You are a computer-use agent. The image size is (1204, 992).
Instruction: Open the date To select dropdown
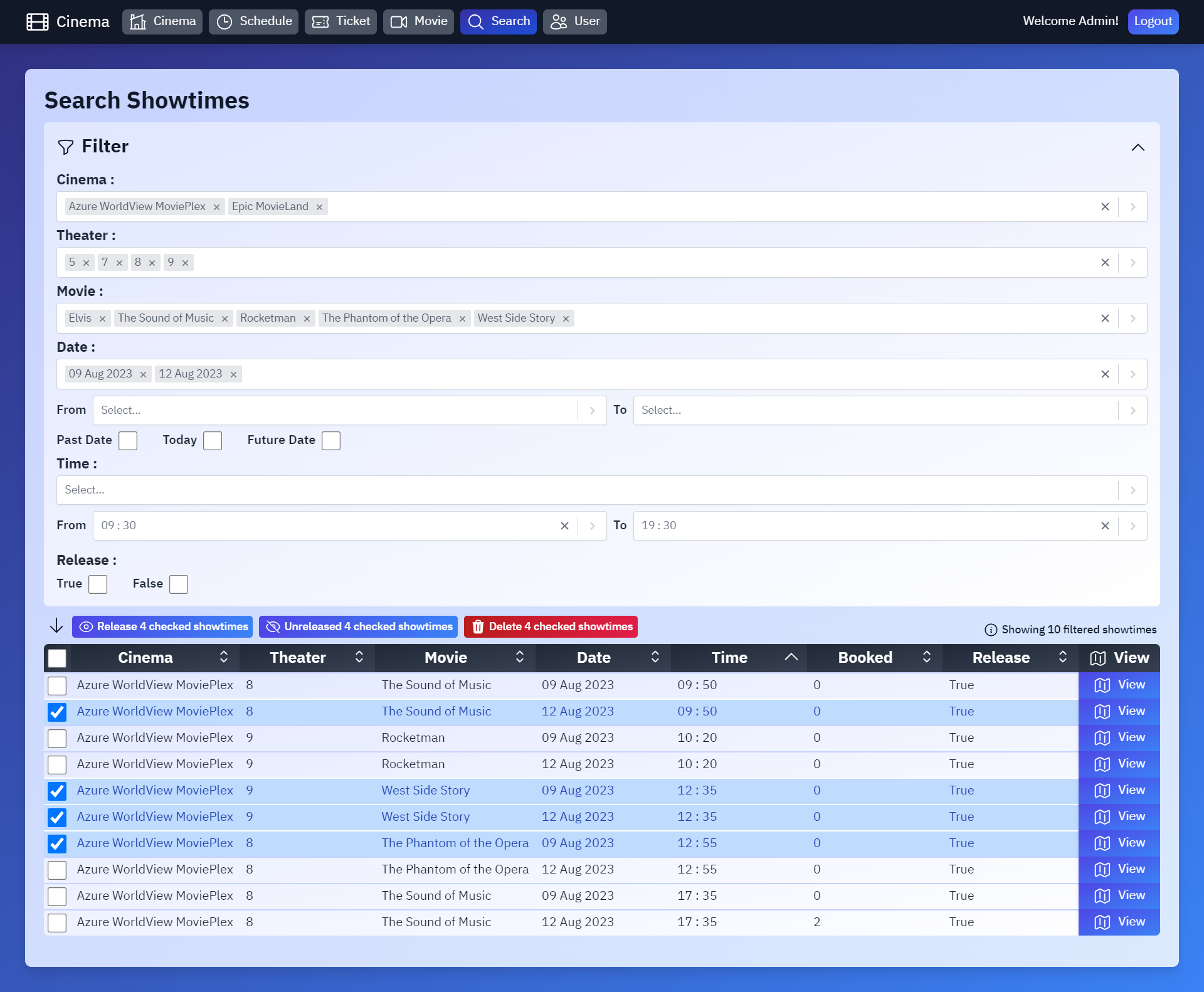pos(890,411)
